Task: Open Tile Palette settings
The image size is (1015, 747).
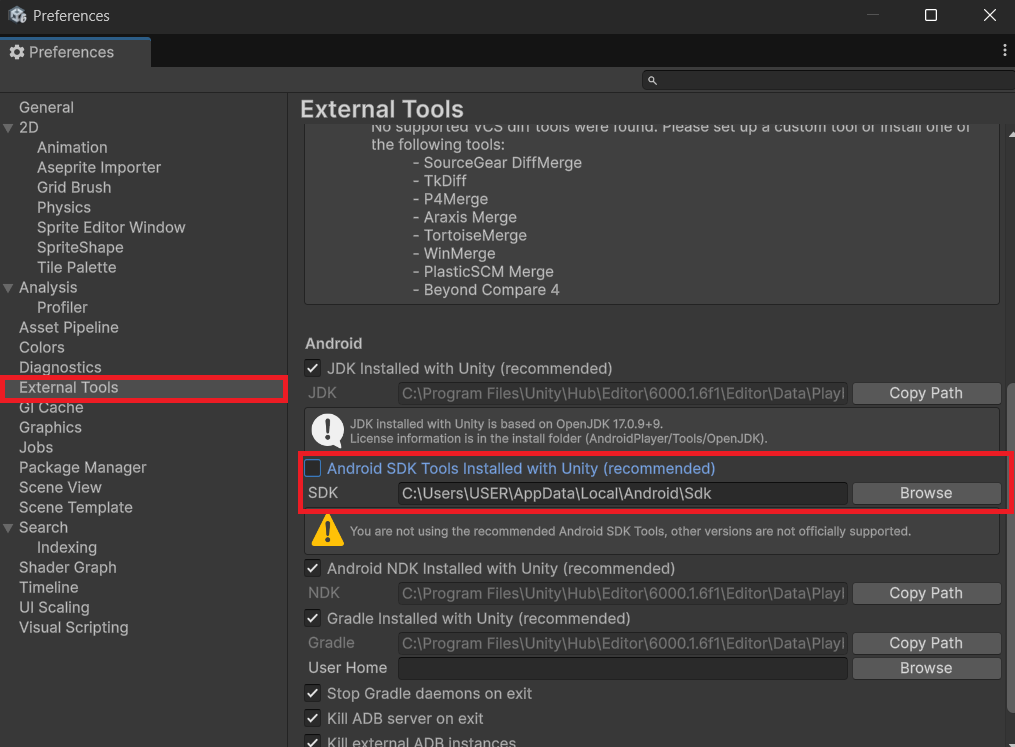Action: click(76, 267)
